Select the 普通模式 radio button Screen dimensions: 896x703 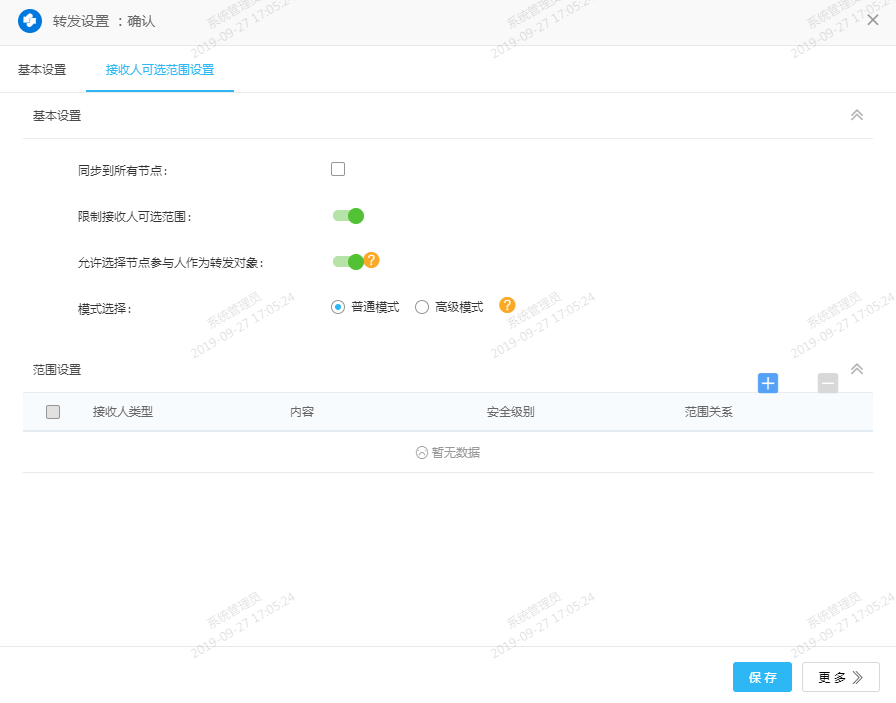pyautogui.click(x=338, y=307)
